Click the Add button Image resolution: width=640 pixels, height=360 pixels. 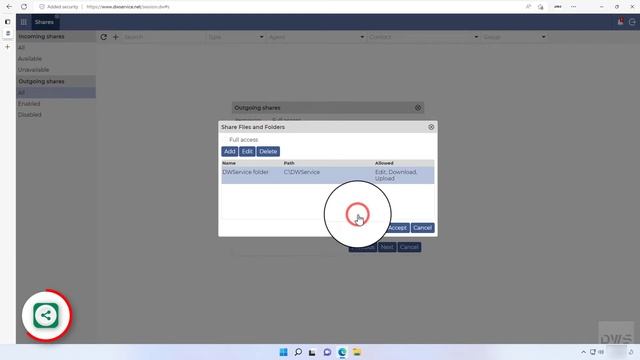pyautogui.click(x=229, y=151)
